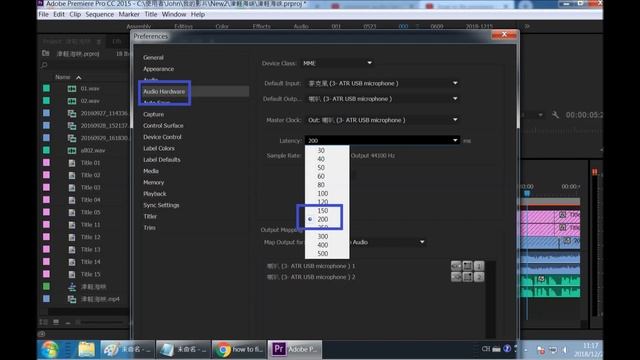Select Capture preferences category
Viewport: 640px width, 360px height.
153,114
